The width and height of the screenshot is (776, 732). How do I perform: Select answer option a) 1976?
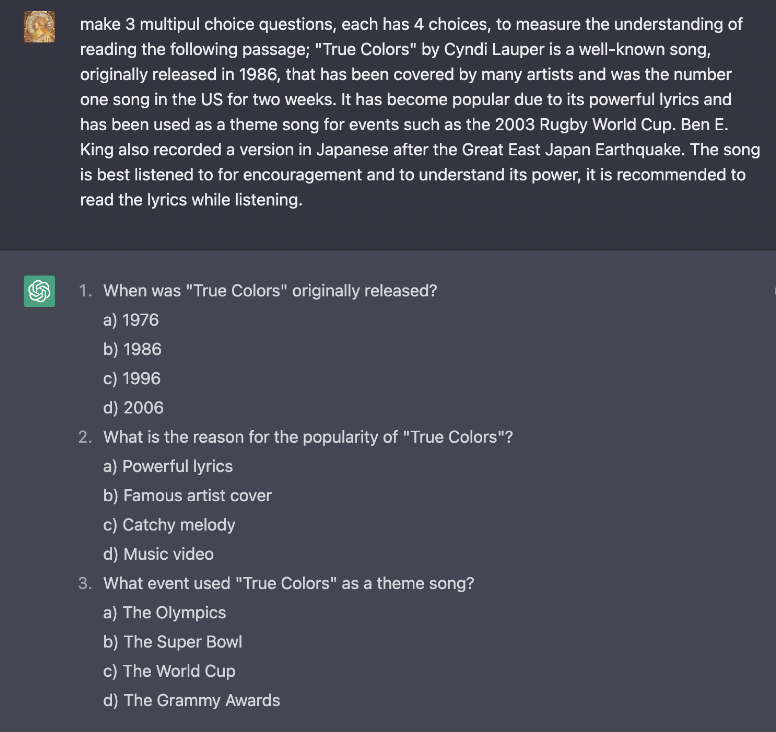131,320
